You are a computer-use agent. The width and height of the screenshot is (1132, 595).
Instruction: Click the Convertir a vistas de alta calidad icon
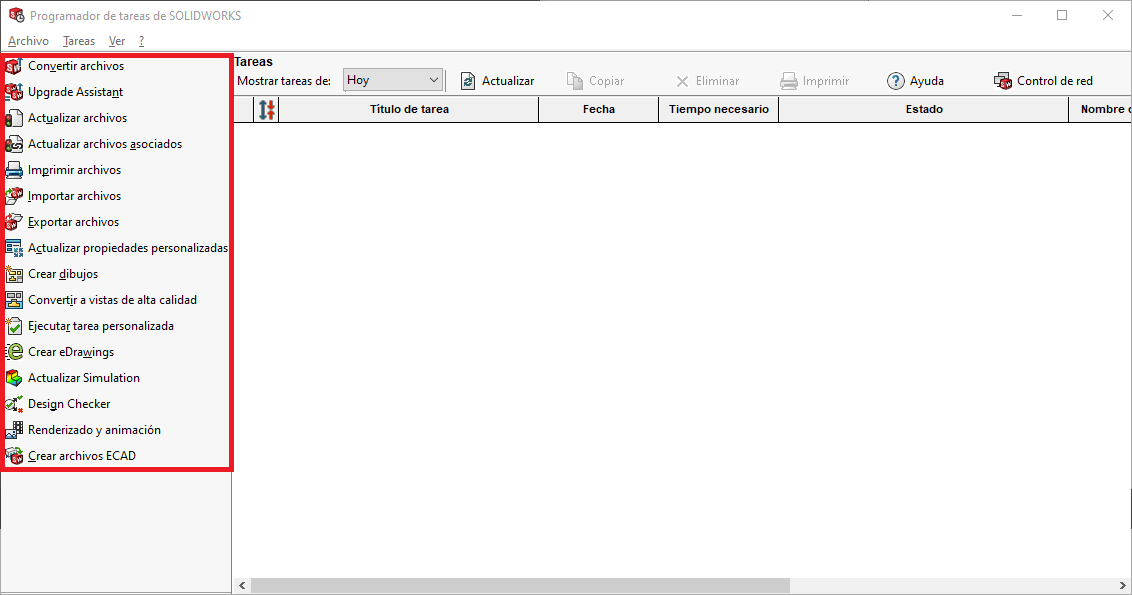14,300
